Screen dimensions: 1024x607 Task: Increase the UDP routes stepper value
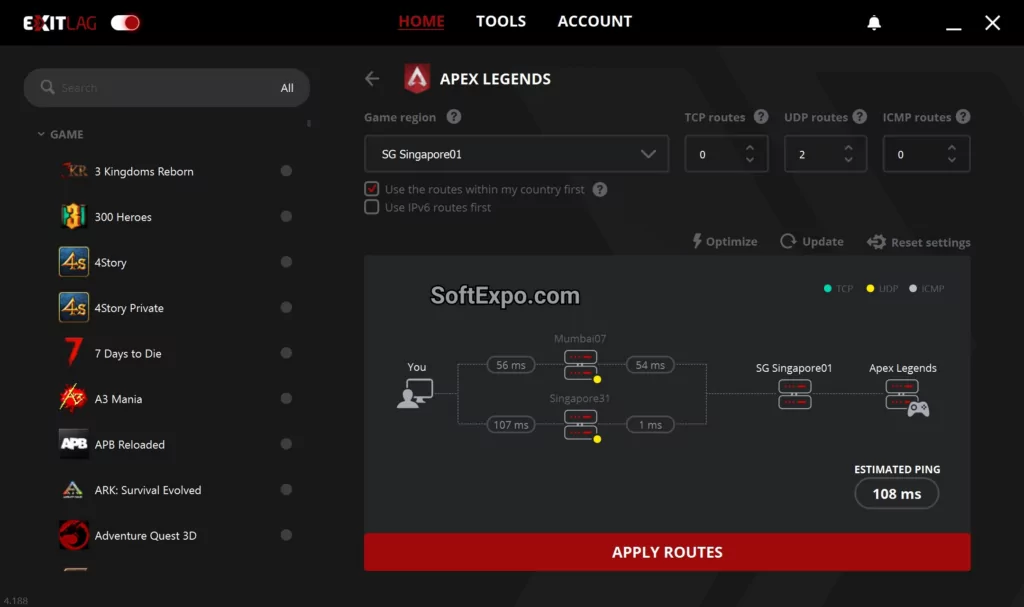pos(849,148)
